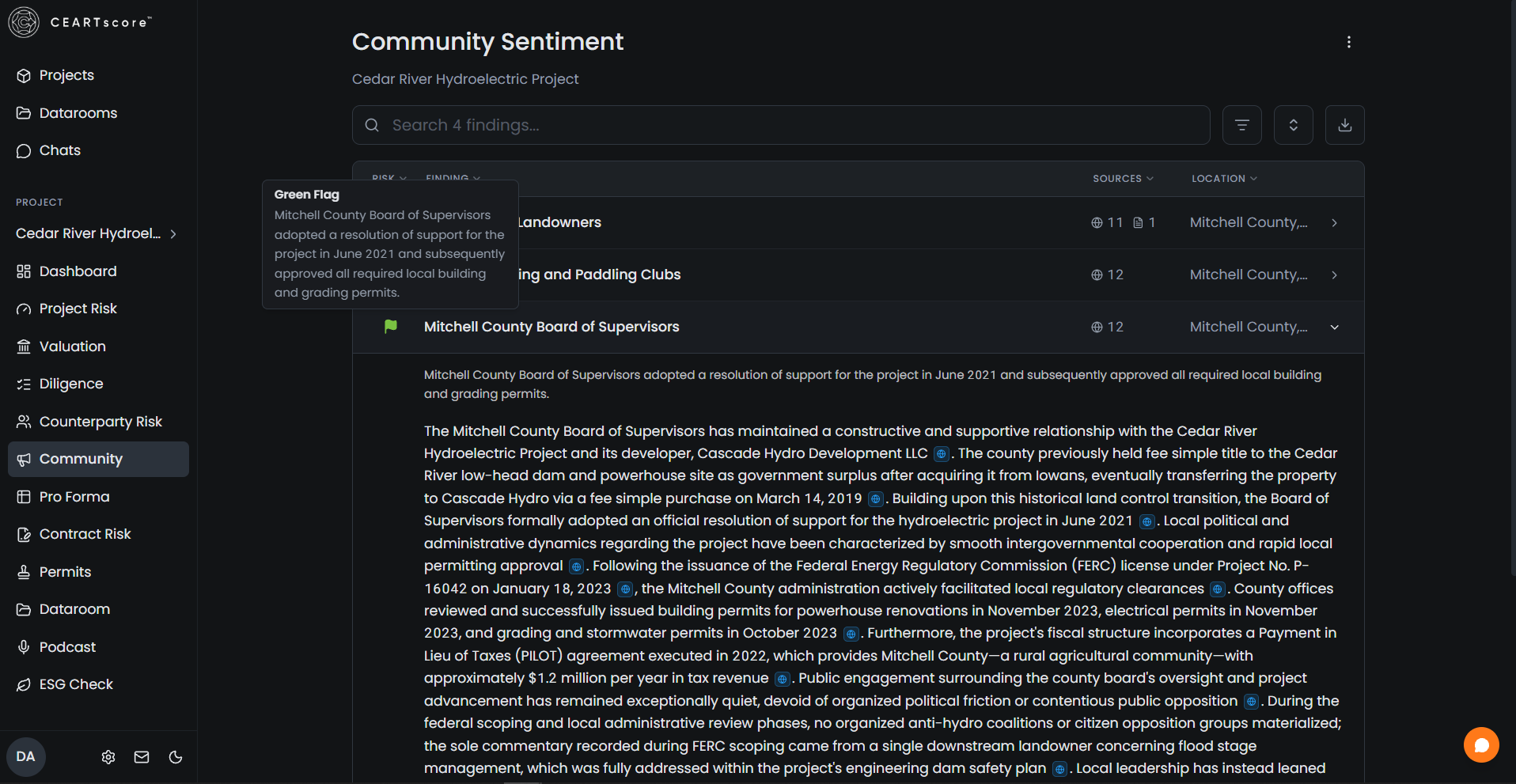Sort by the LOCATION column header
Image resolution: width=1516 pixels, height=784 pixels.
1224,179
